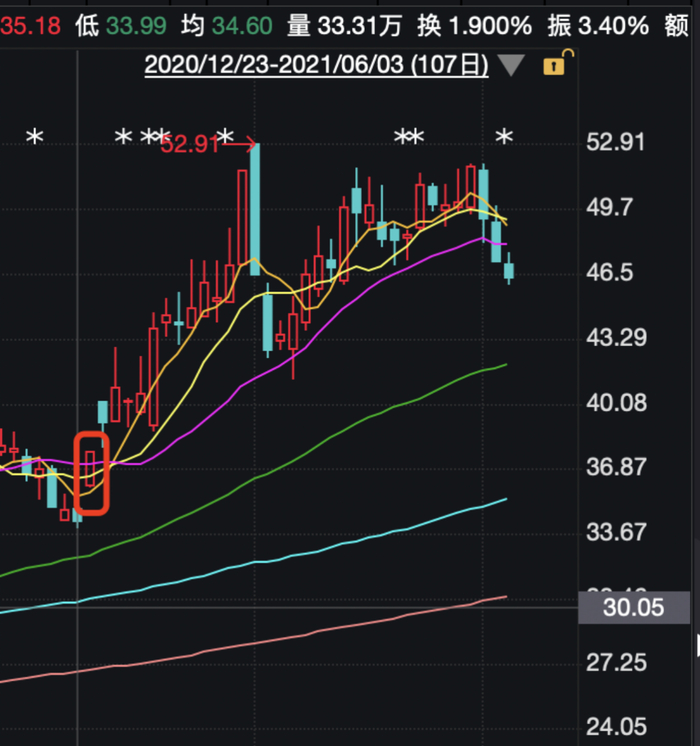Click the 换 1.900% turnover value
The height and width of the screenshot is (746, 700).
click(474, 26)
